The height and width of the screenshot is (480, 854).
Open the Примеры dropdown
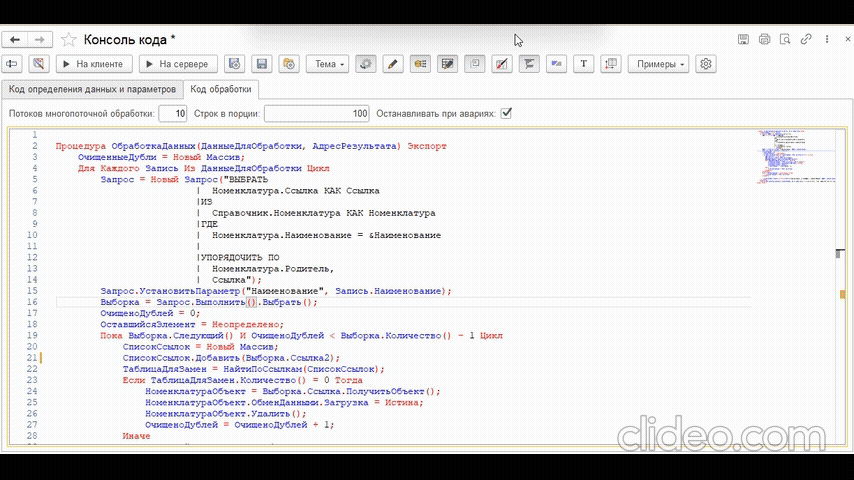pyautogui.click(x=658, y=64)
